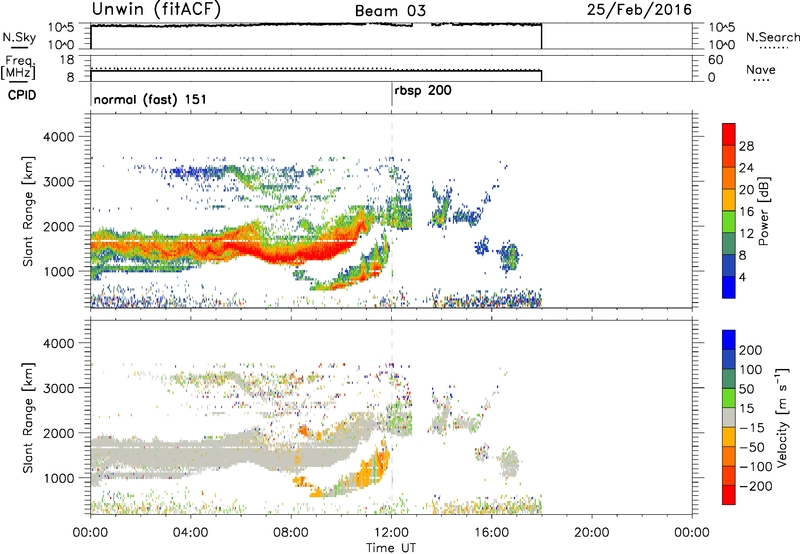Click the "18" tick on the frequency axis
The image size is (800, 554).
point(67,60)
